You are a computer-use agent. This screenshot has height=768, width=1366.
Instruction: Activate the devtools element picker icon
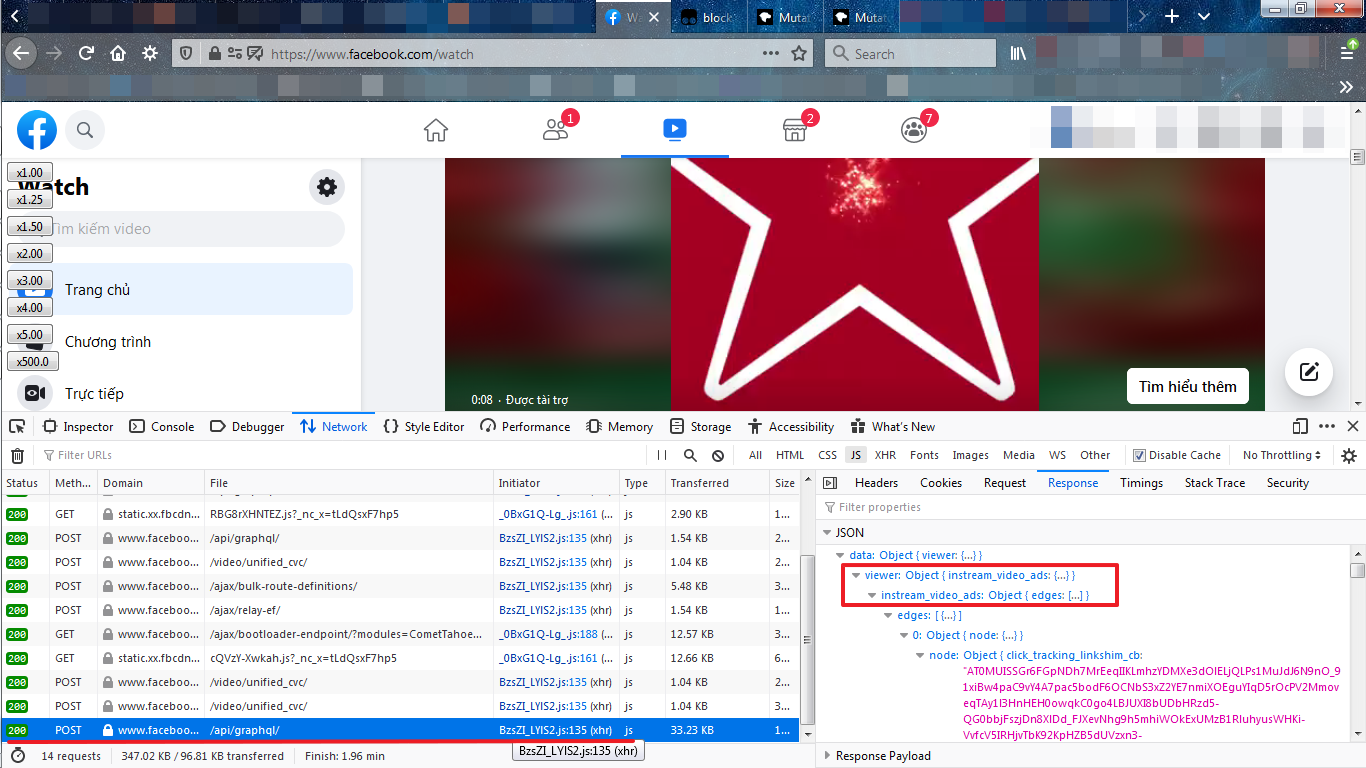coord(17,427)
